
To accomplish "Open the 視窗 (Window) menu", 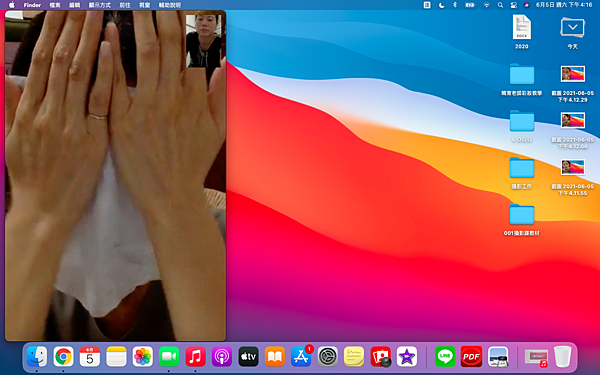I will tap(144, 5).
